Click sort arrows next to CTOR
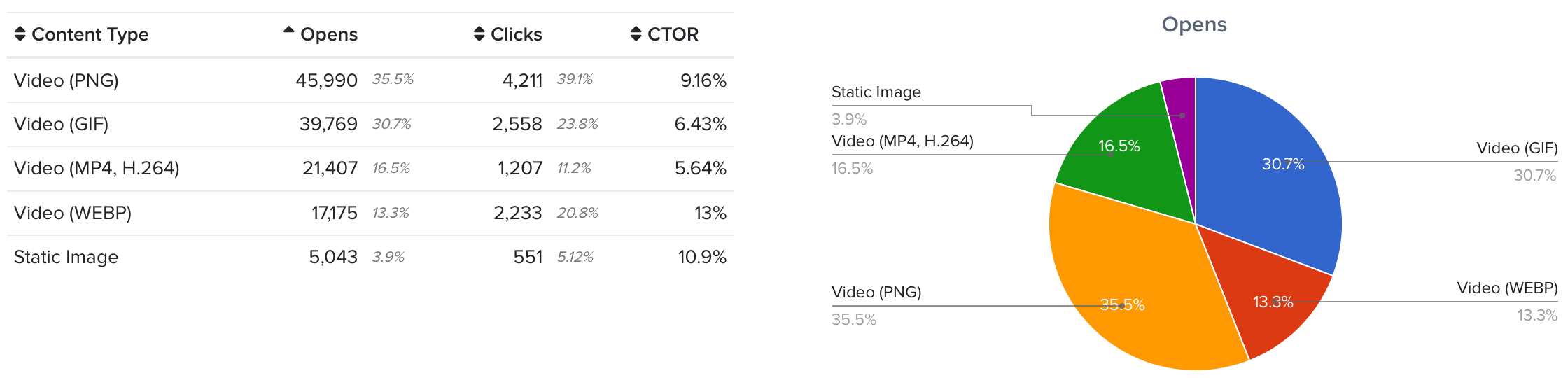Viewport: 1568px width, 378px height. 636,34
